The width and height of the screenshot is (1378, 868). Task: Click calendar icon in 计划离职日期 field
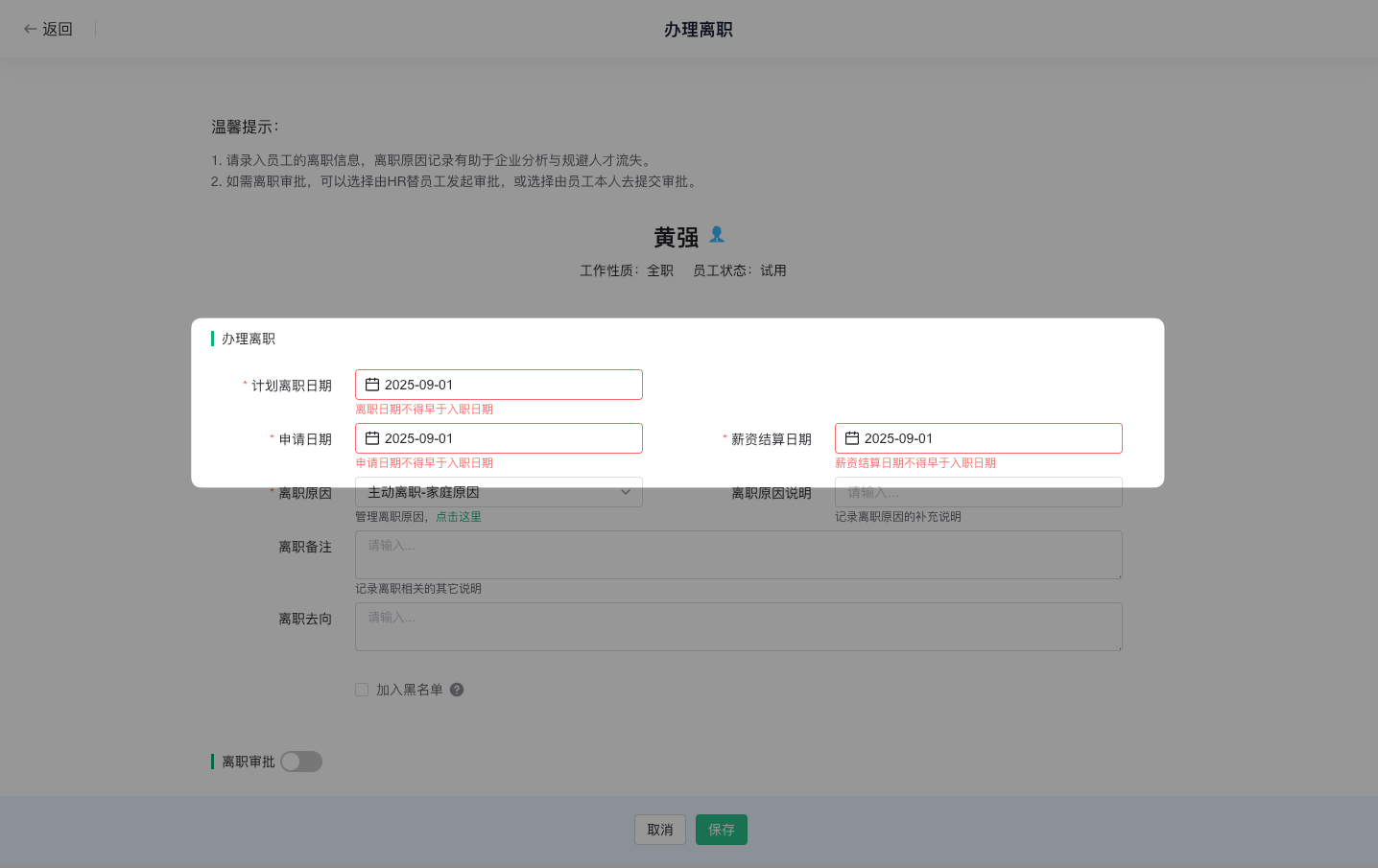372,385
